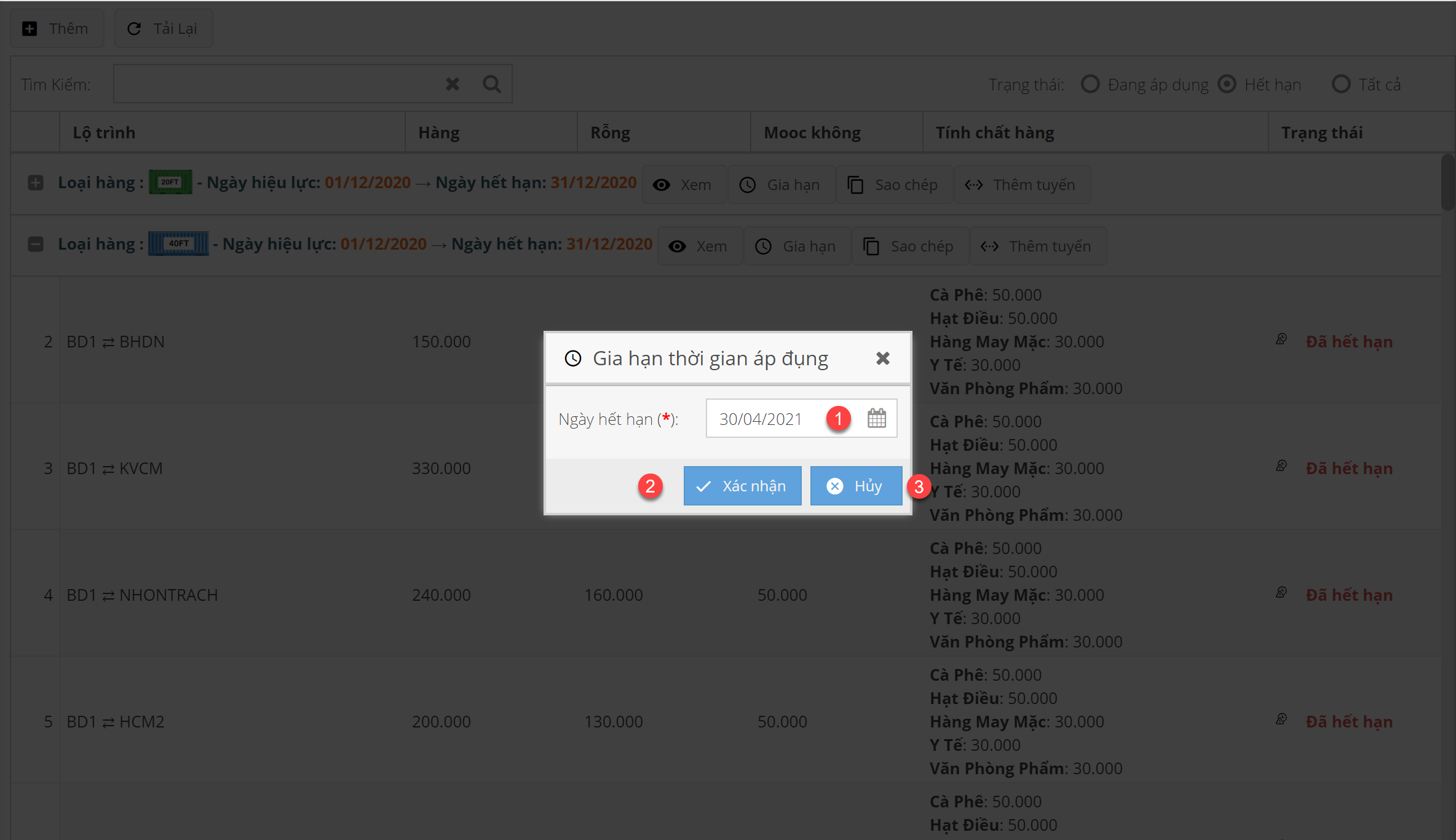Collapse the 40FT loại hàng group
The height and width of the screenshot is (840, 1456).
click(36, 244)
